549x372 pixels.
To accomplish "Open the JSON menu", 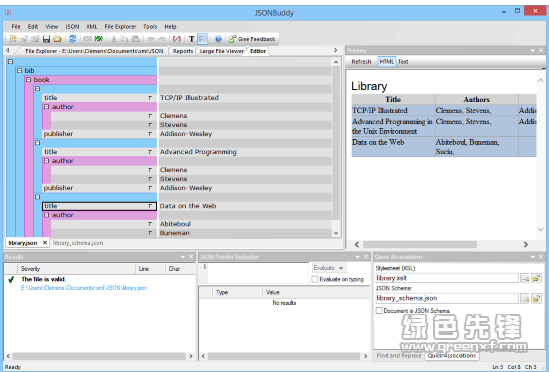I will coord(72,27).
